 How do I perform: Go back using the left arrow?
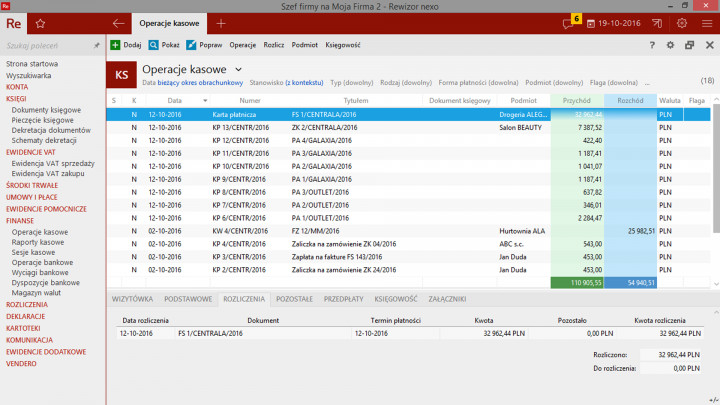click(118, 22)
